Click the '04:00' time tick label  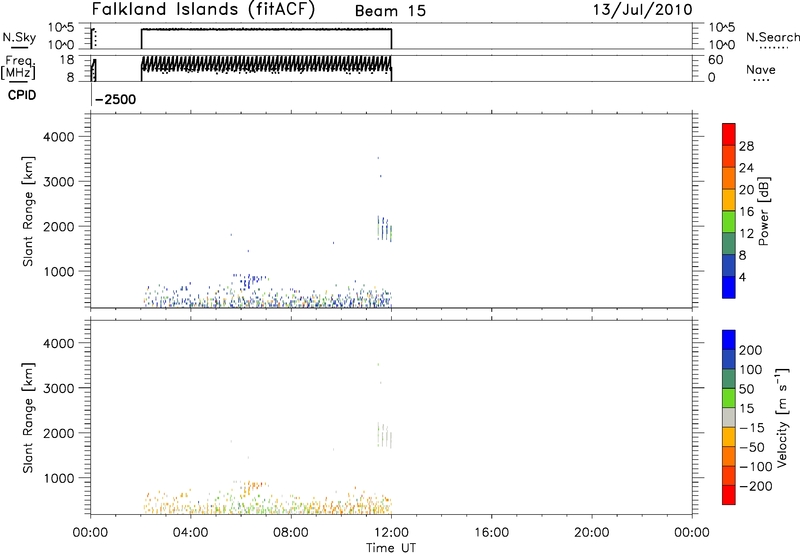[191, 533]
